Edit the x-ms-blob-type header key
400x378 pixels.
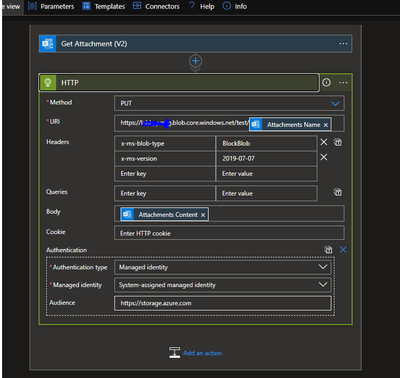point(165,143)
